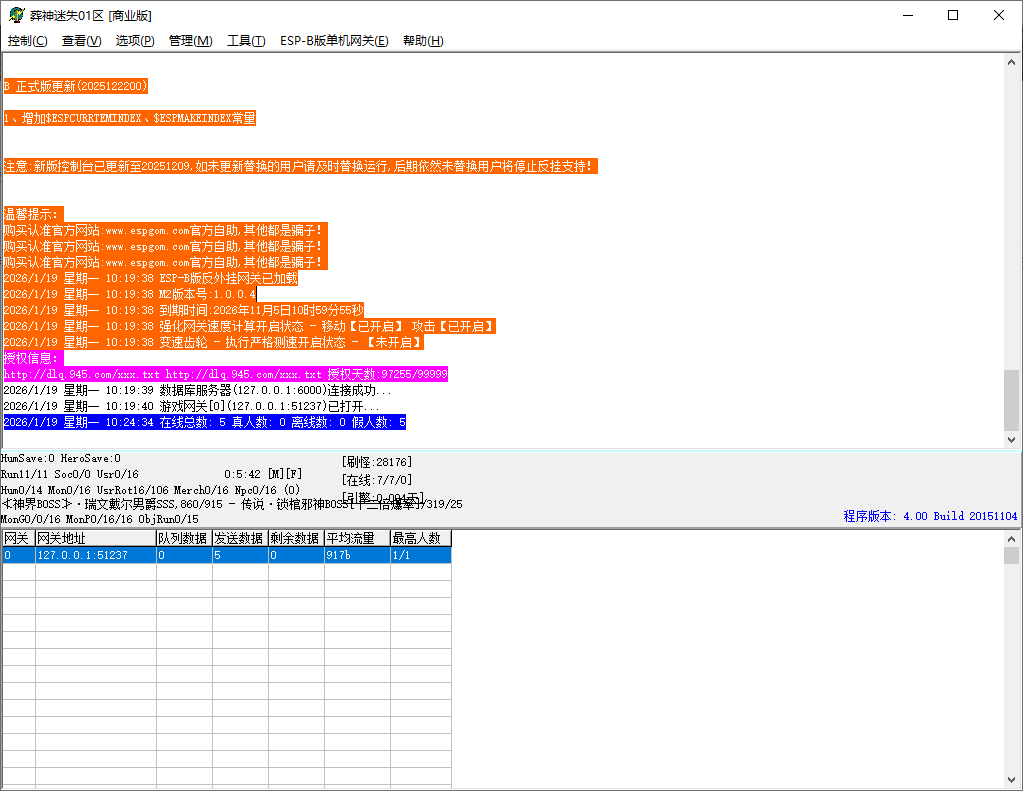
Task: Open the 查看(V) menu
Action: click(81, 41)
